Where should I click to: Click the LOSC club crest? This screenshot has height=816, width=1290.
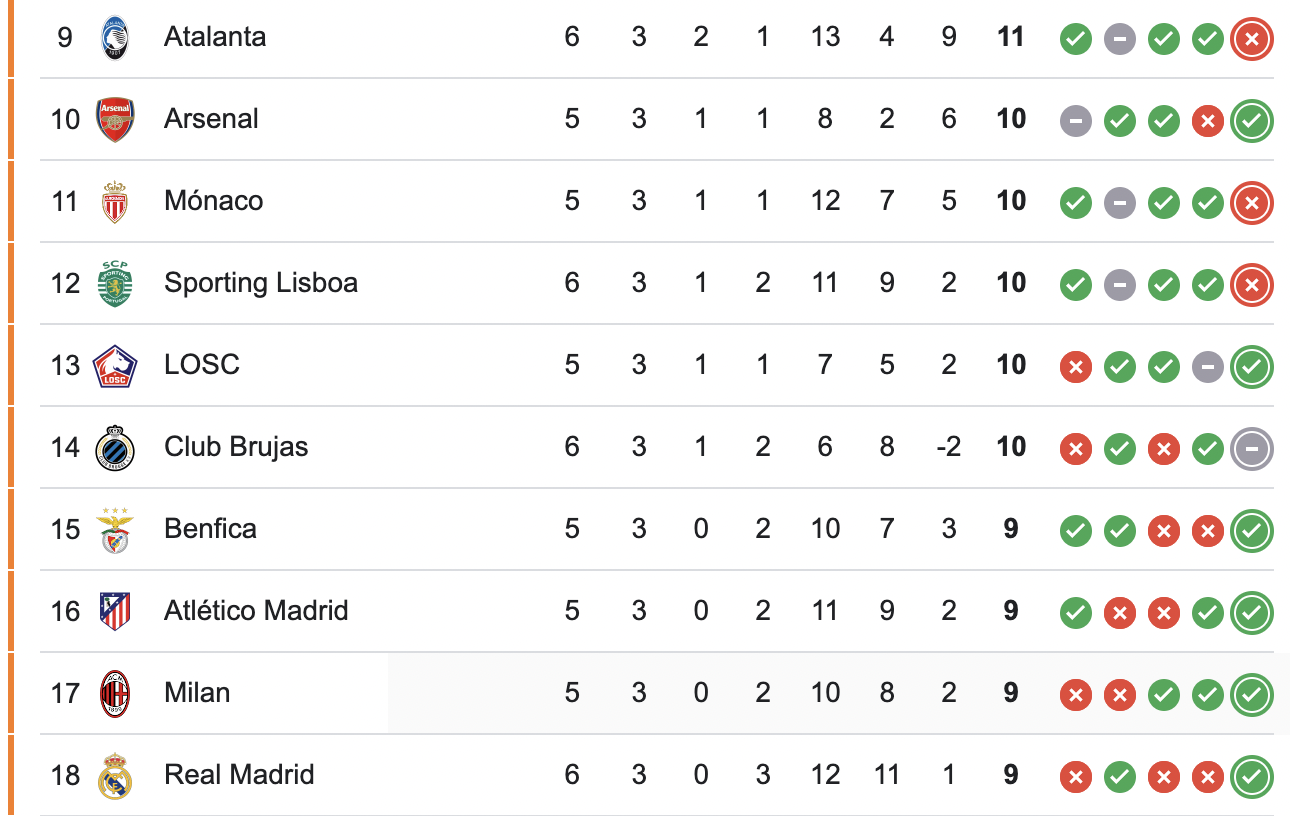click(115, 366)
